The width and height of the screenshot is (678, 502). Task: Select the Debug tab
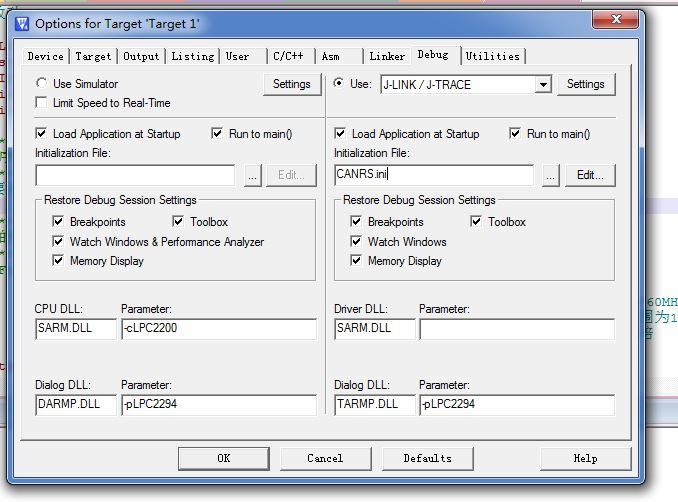coord(436,55)
